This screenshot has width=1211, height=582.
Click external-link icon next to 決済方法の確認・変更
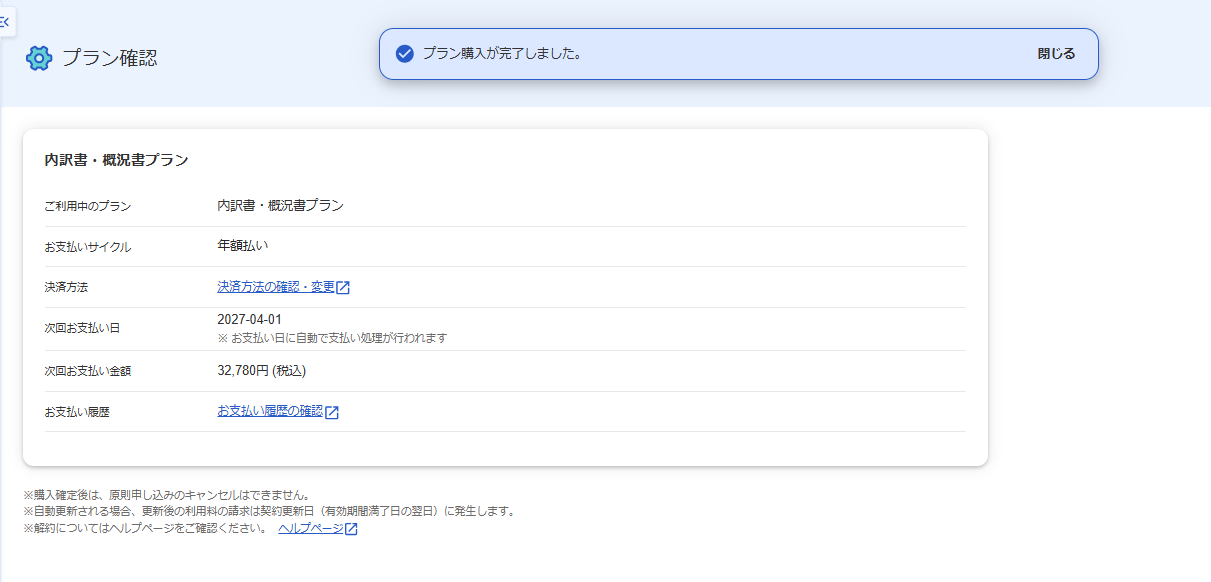coord(343,288)
